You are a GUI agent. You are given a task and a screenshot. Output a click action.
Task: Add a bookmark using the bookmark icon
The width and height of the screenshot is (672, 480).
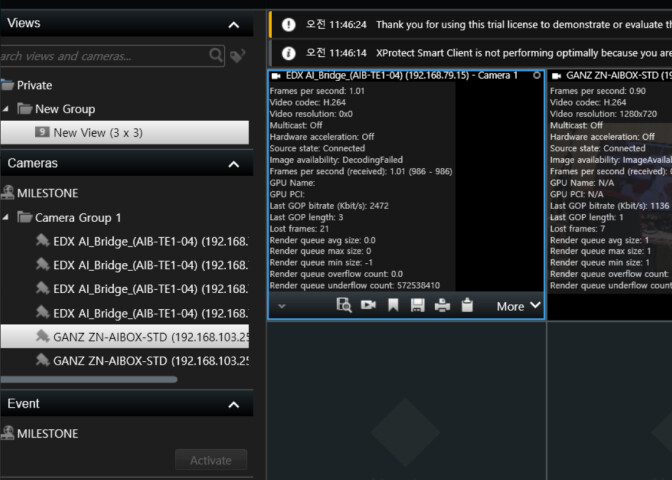[x=393, y=305]
